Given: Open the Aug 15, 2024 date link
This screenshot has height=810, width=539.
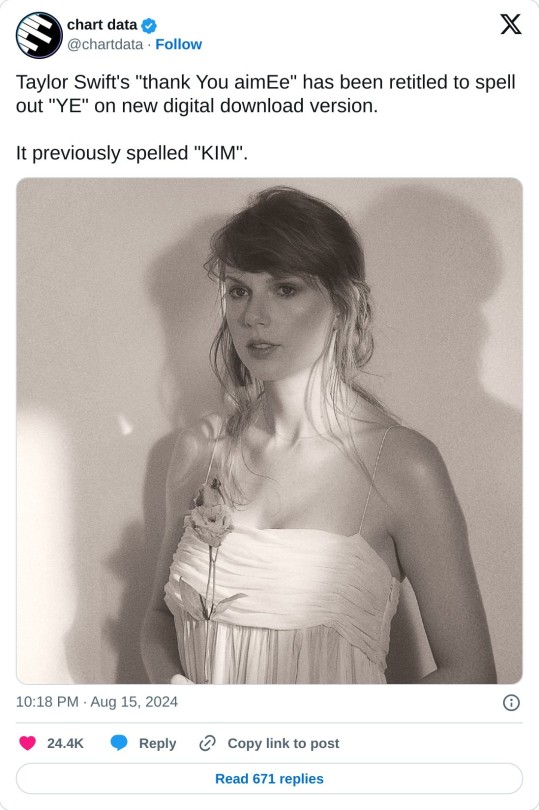Looking at the screenshot, I should (134, 702).
